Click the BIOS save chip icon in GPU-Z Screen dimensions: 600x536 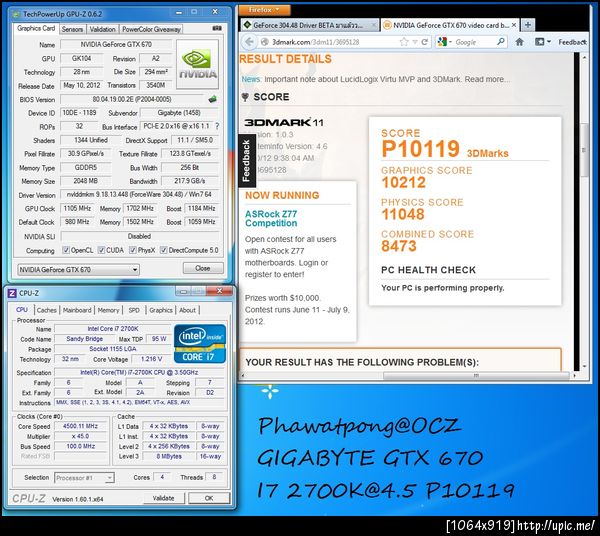click(x=213, y=99)
